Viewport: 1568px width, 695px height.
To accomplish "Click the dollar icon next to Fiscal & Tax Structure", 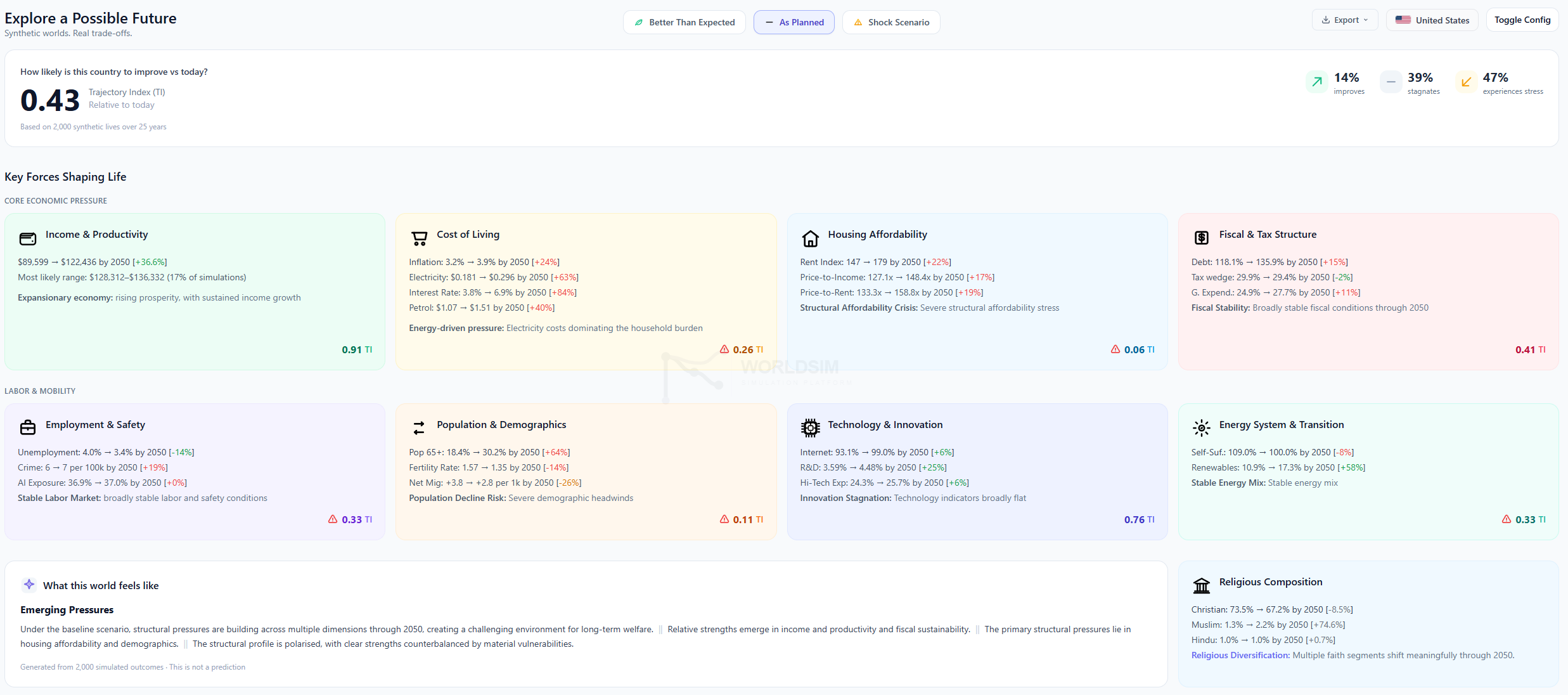I will point(1202,238).
